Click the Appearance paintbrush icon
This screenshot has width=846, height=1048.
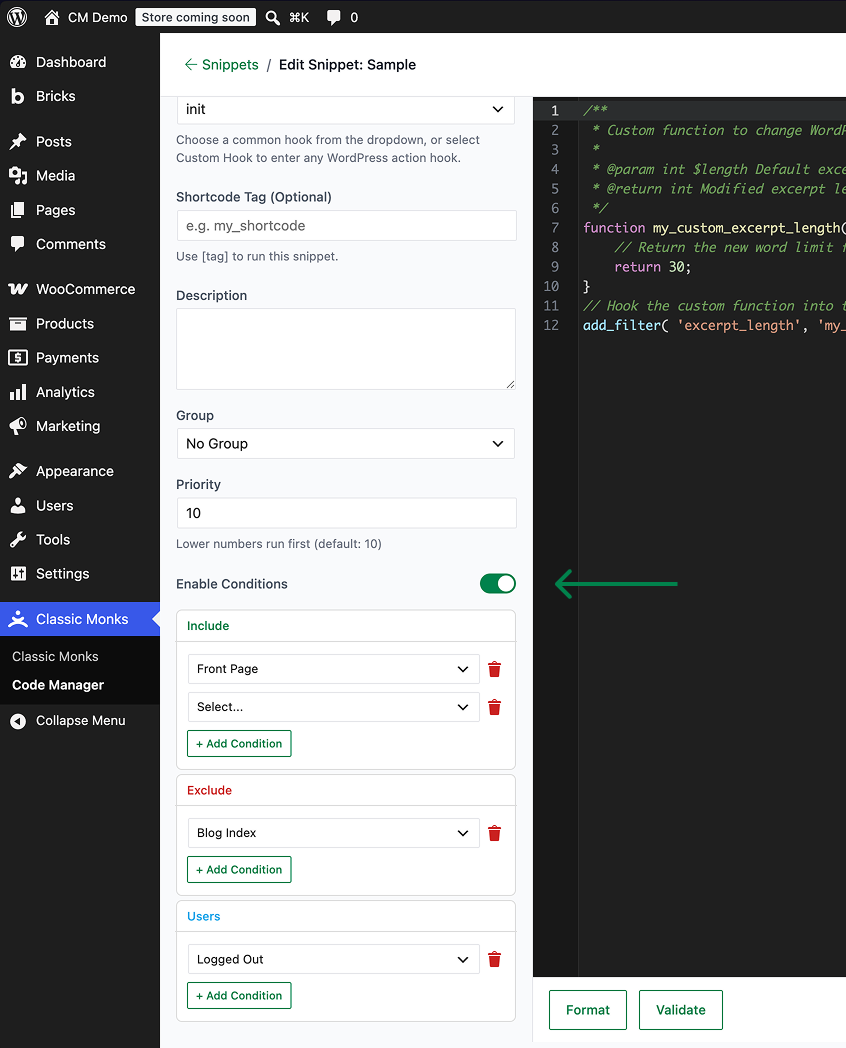pyautogui.click(x=18, y=471)
